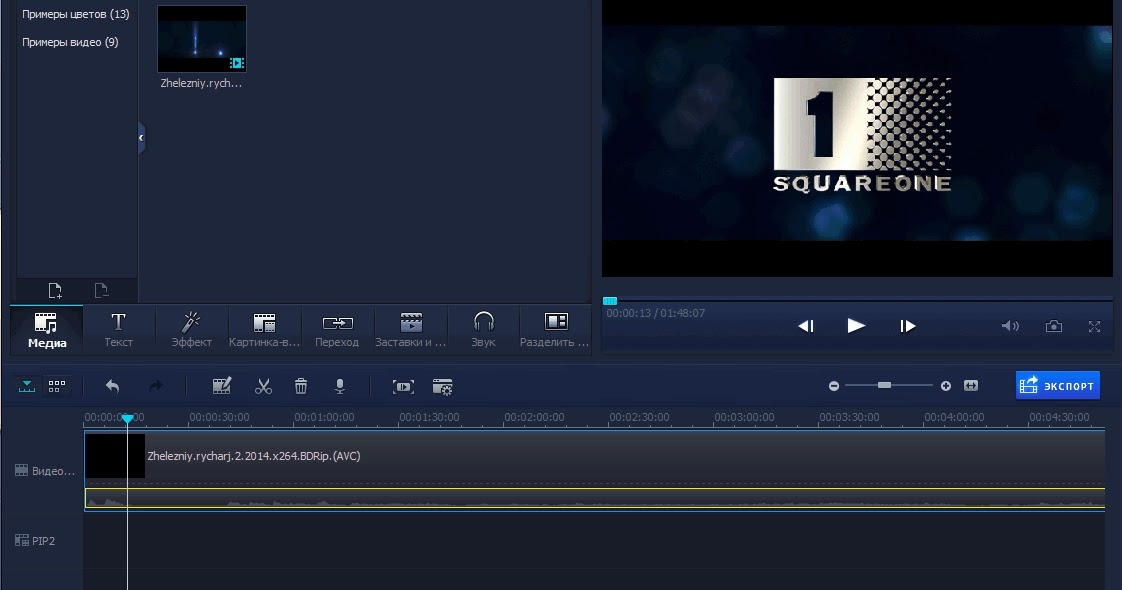Switch to timeline view mode
This screenshot has width=1122, height=590.
(26, 386)
